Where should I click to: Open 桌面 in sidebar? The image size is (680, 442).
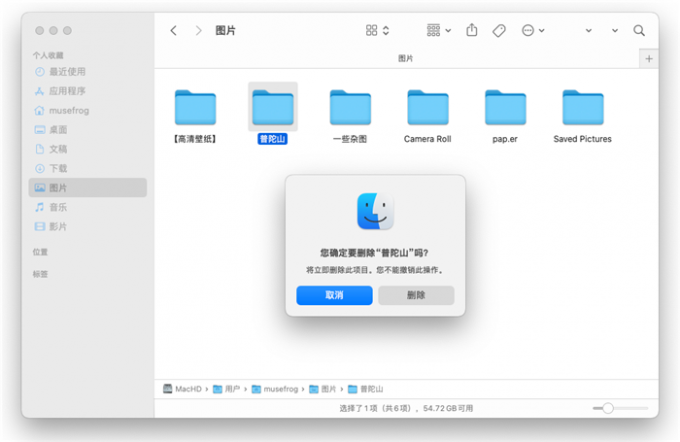(88, 130)
